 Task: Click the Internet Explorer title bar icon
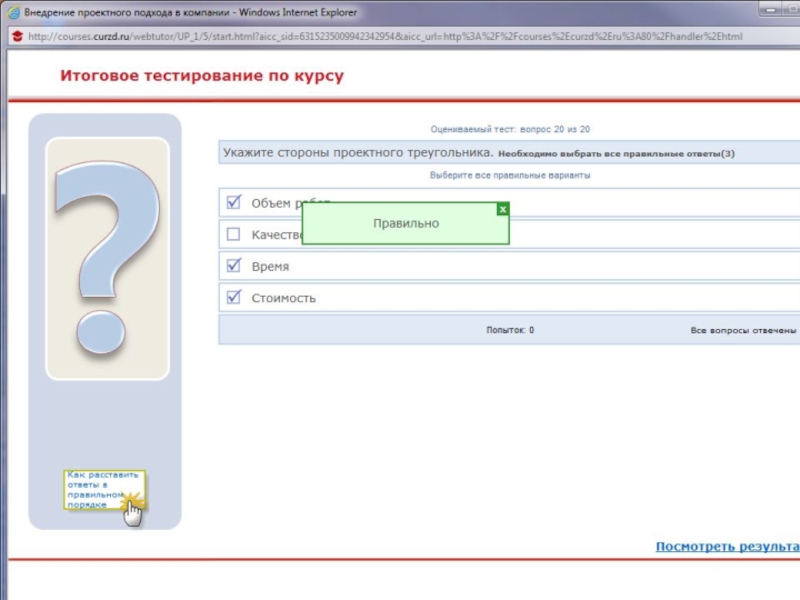click(x=14, y=12)
